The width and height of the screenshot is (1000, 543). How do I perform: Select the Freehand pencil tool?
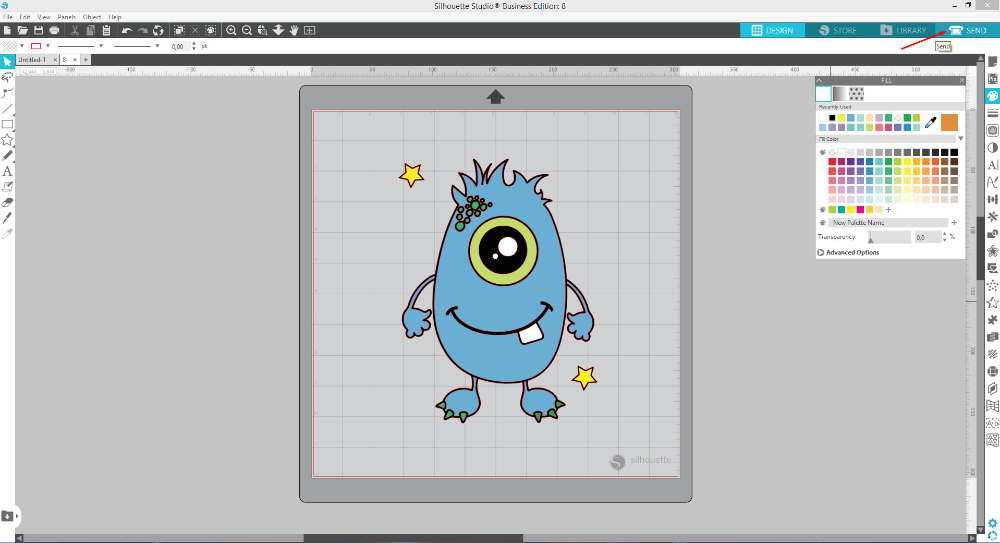[7, 156]
